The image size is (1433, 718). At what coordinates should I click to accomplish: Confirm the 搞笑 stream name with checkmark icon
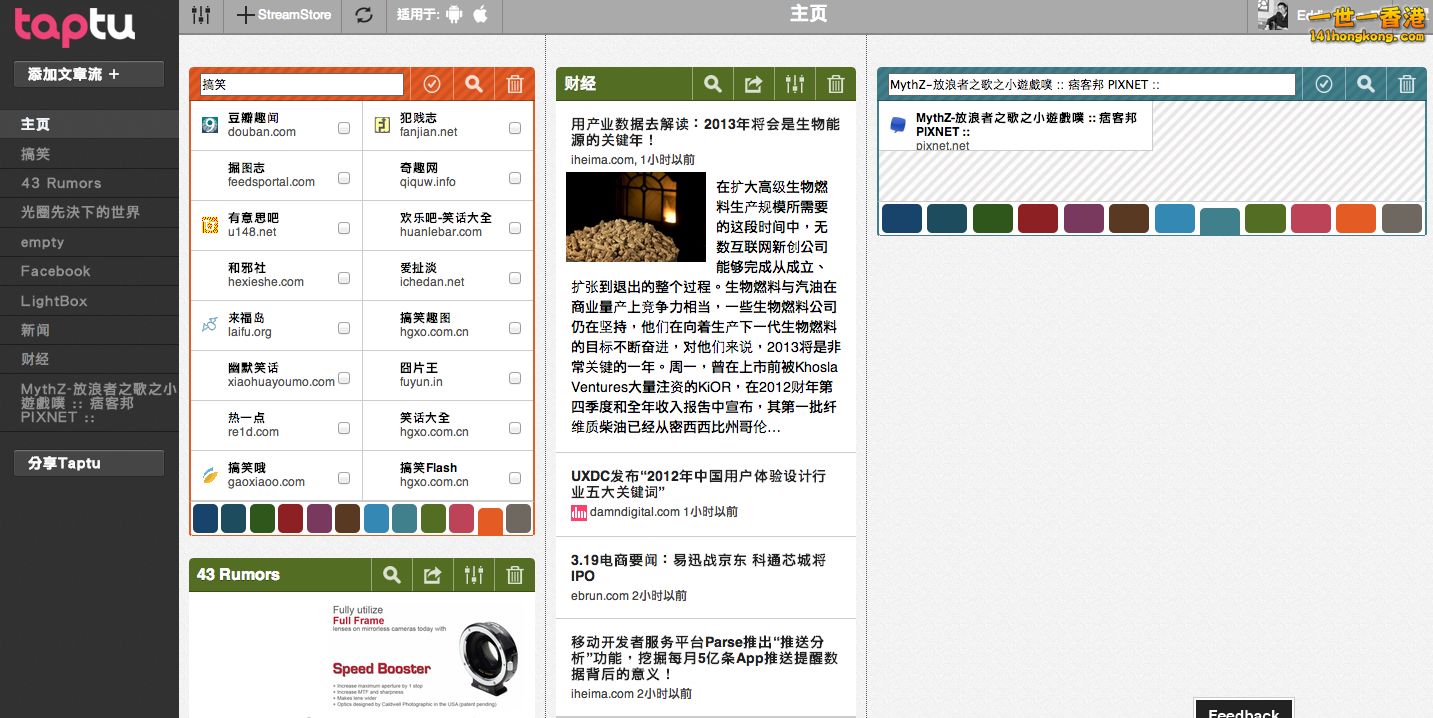click(x=432, y=85)
